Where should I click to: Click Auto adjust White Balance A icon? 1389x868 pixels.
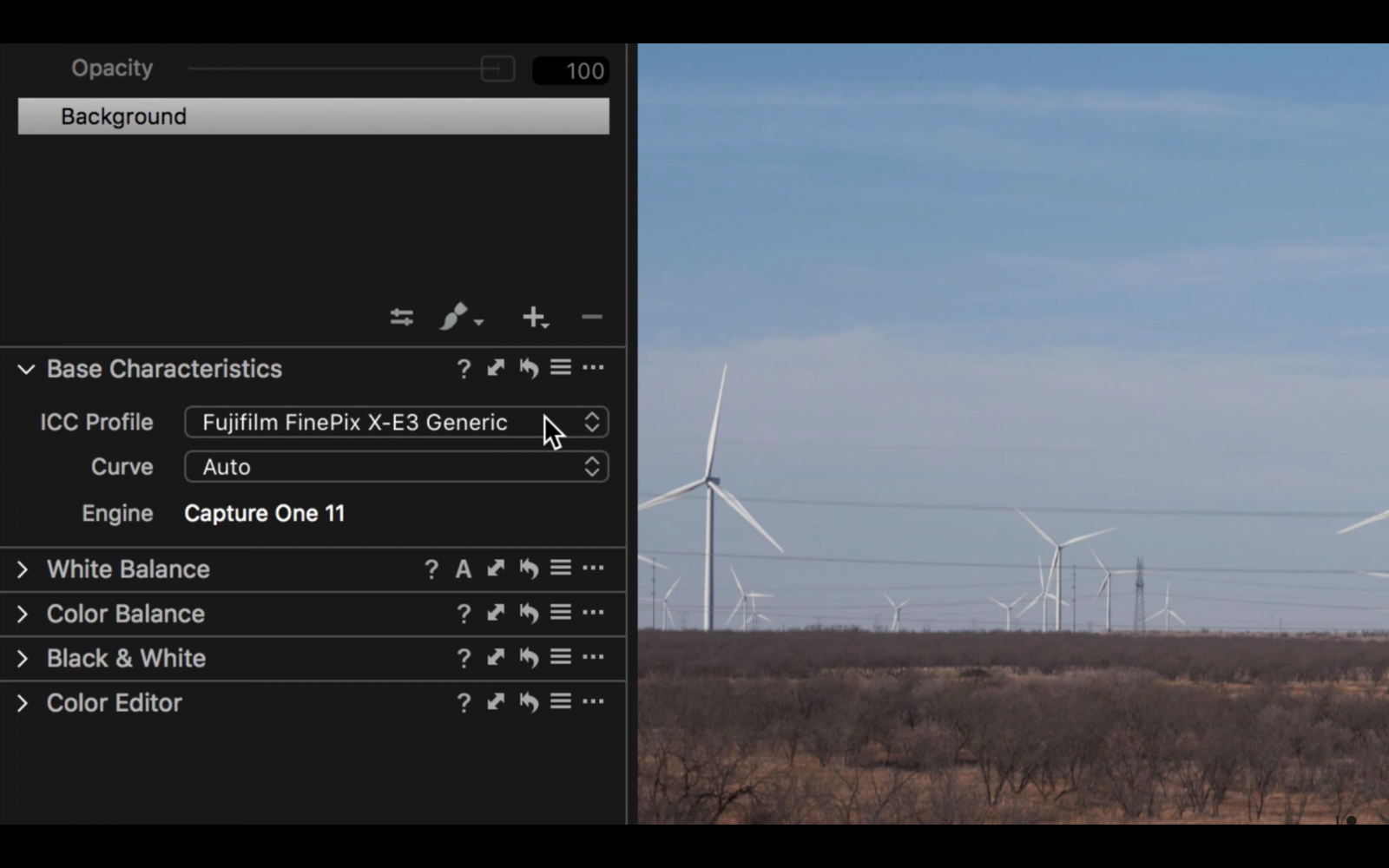tap(464, 569)
